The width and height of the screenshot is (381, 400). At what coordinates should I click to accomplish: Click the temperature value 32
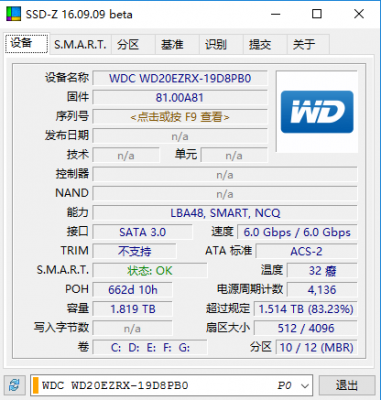point(322,270)
